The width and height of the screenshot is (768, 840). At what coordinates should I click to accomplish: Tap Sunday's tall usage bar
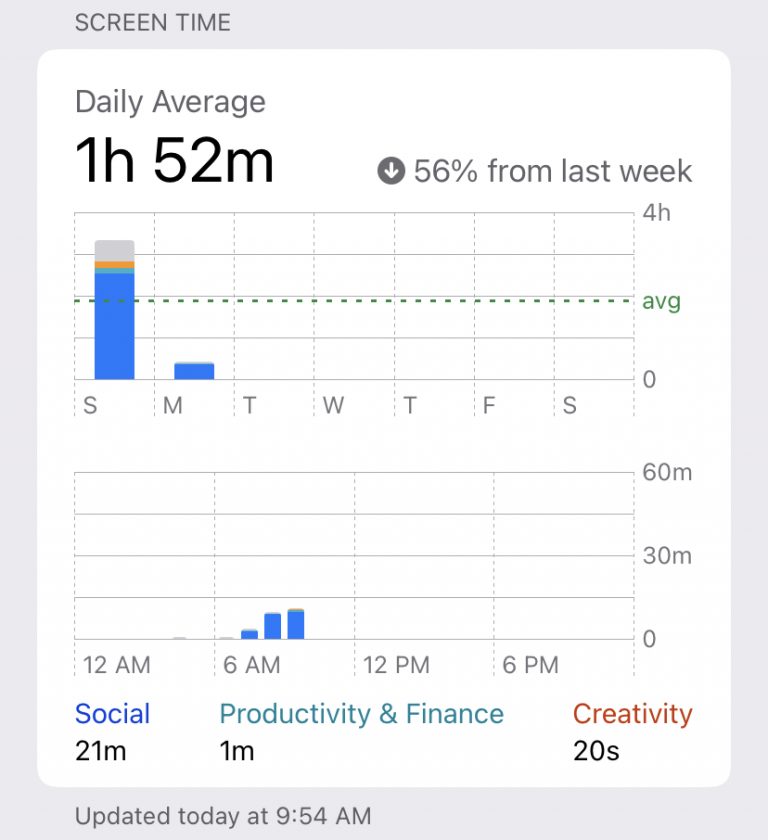tap(114, 320)
